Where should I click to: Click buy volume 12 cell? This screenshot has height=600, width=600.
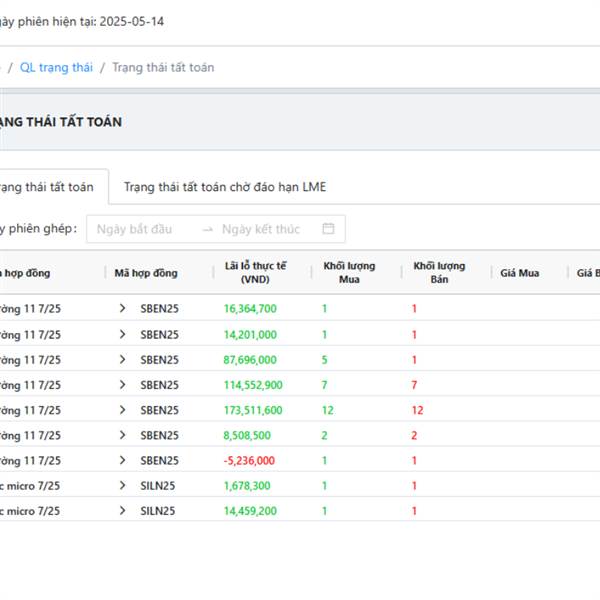(x=328, y=410)
